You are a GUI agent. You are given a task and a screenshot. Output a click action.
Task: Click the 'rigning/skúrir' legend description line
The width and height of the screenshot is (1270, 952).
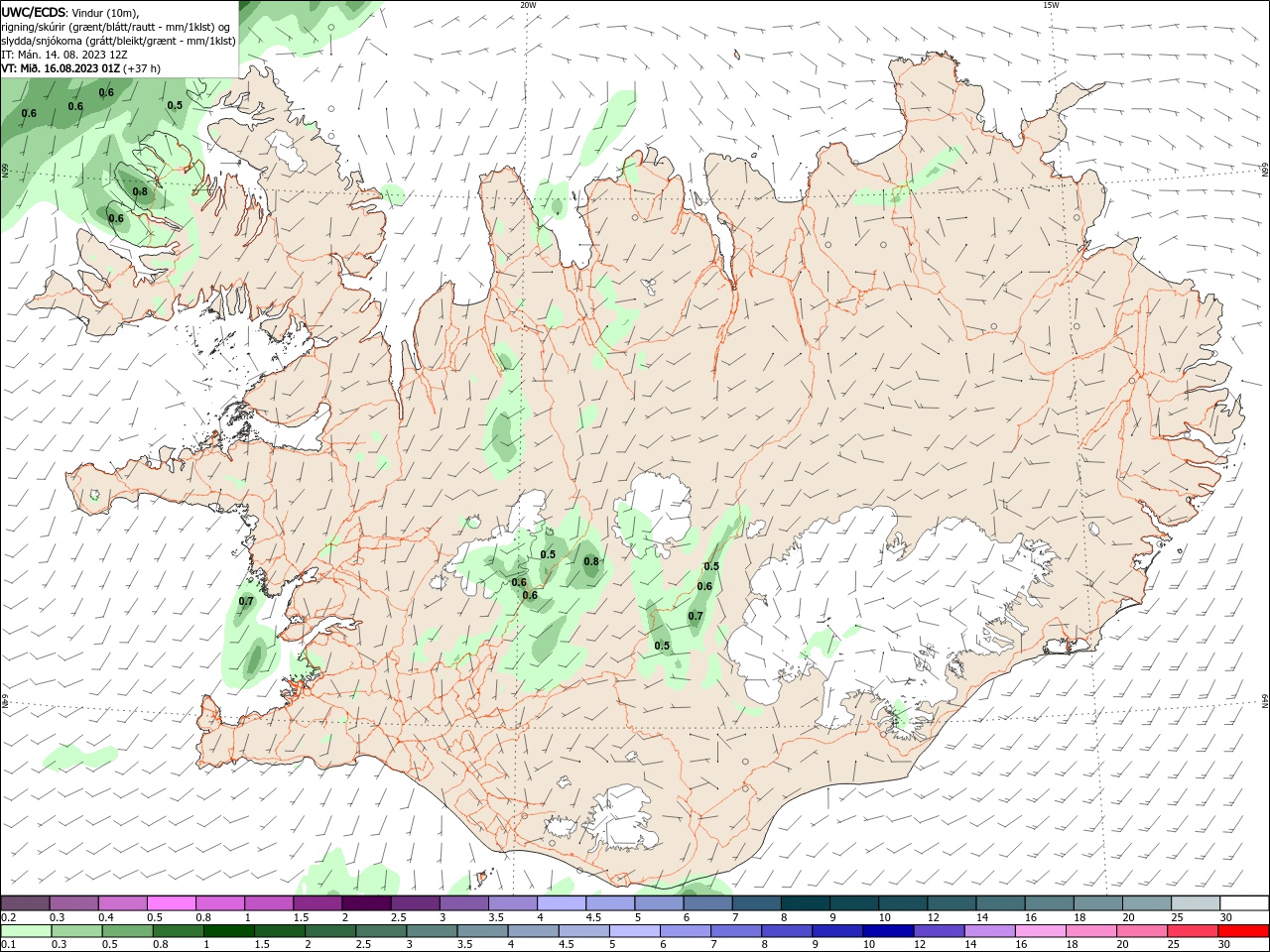pyautogui.click(x=117, y=27)
